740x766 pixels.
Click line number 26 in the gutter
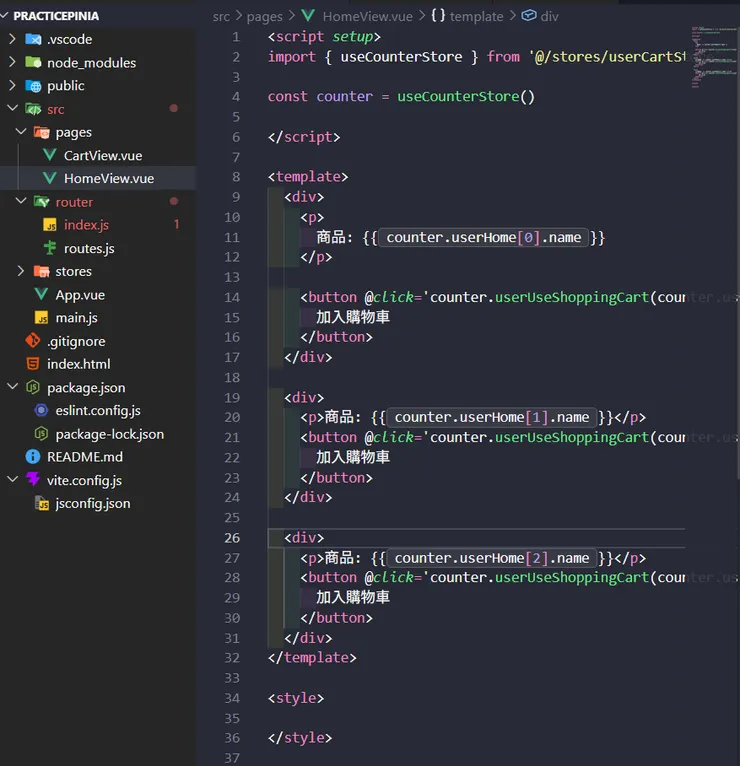point(232,538)
